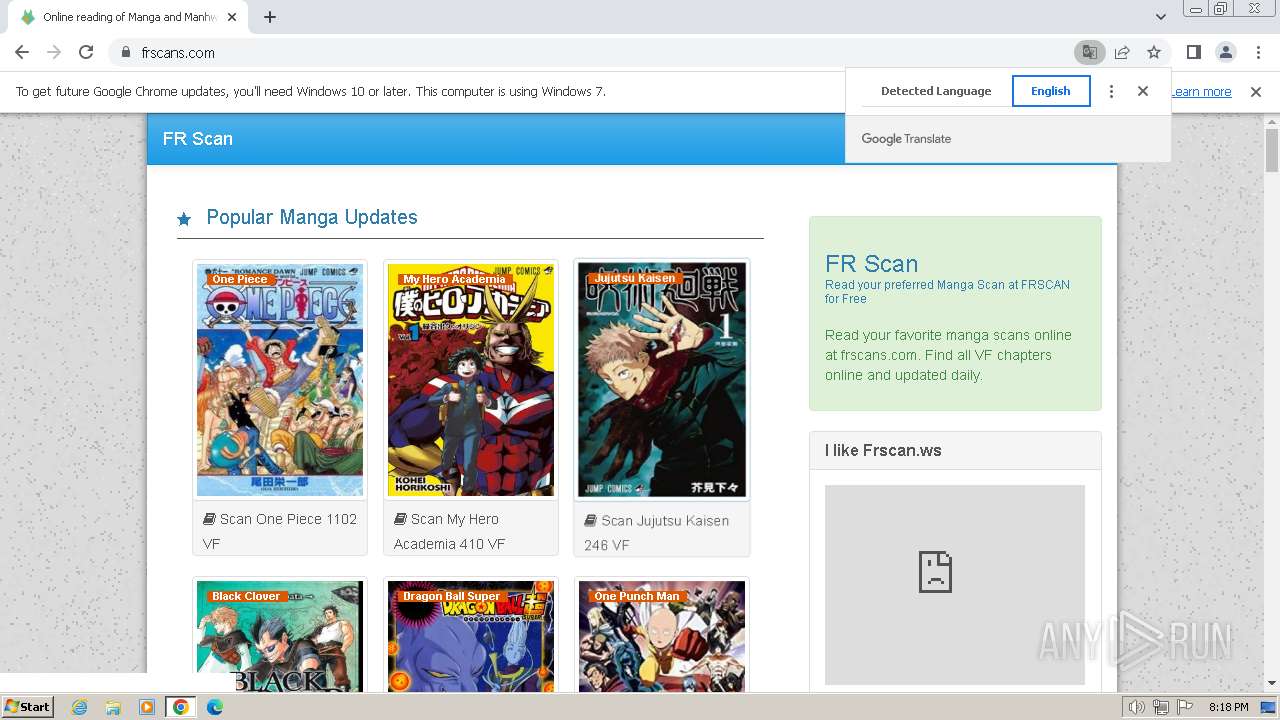Open the My Hero Academia cover thumbnail
This screenshot has width=1280, height=720.
click(x=470, y=380)
